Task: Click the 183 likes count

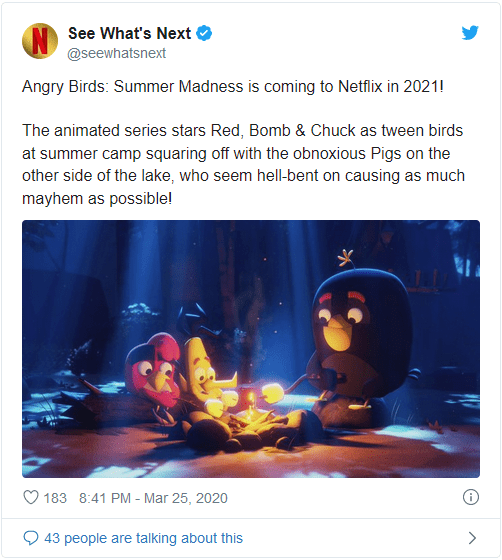Action: click(55, 498)
